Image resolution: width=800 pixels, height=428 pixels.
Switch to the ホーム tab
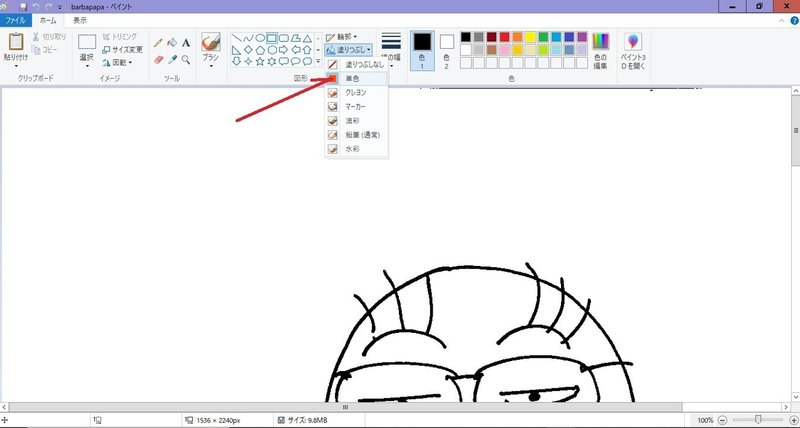point(48,20)
